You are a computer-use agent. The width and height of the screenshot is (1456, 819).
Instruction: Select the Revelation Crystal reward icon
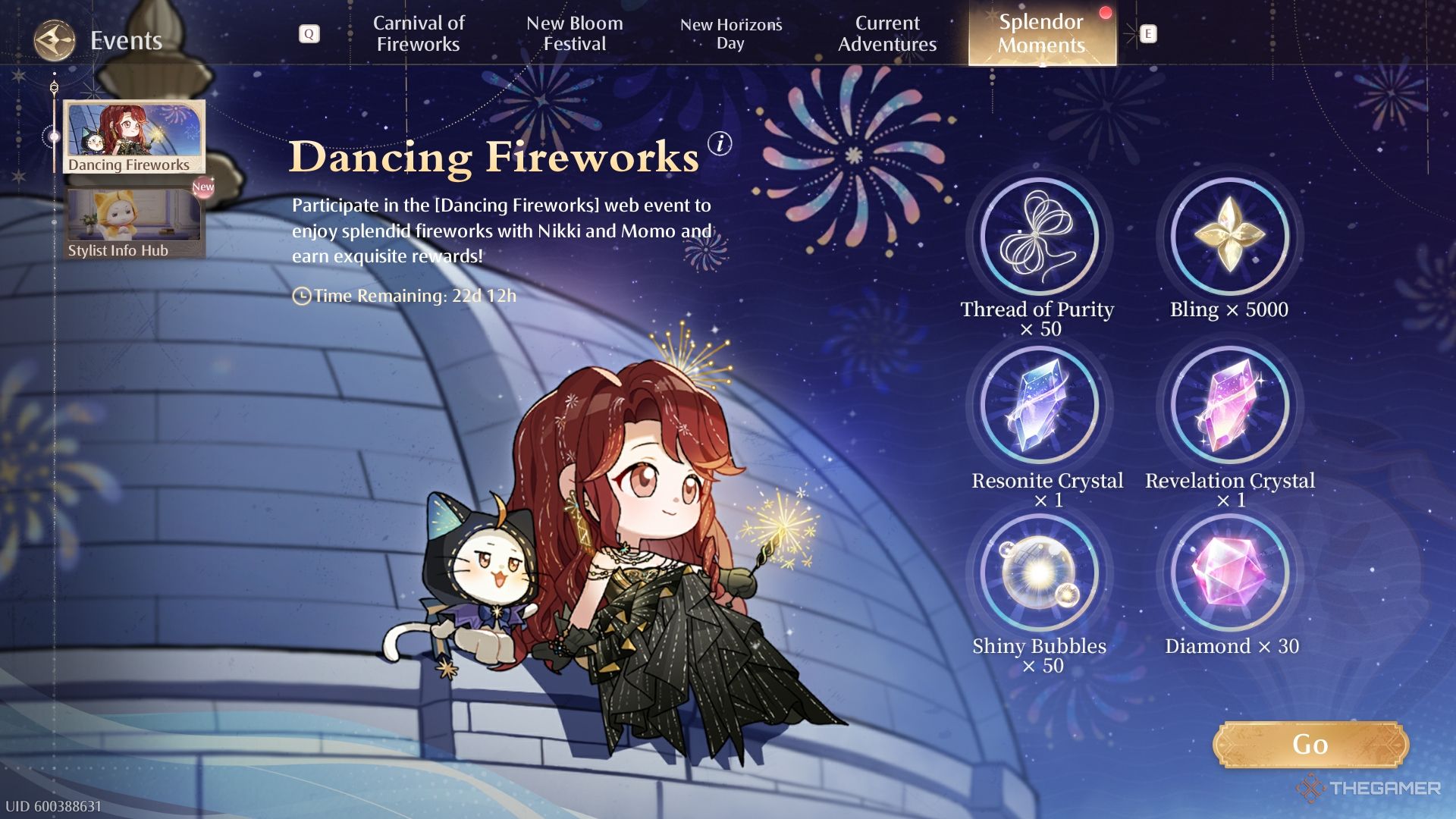(1229, 405)
